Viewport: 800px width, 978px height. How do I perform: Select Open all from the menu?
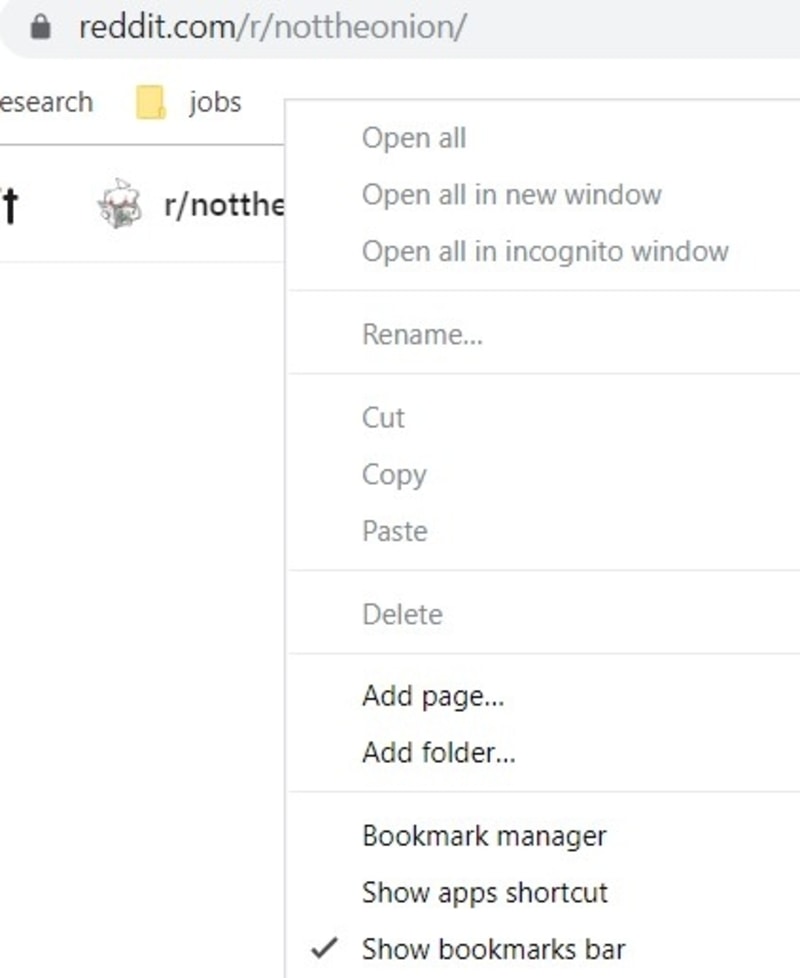(x=413, y=137)
